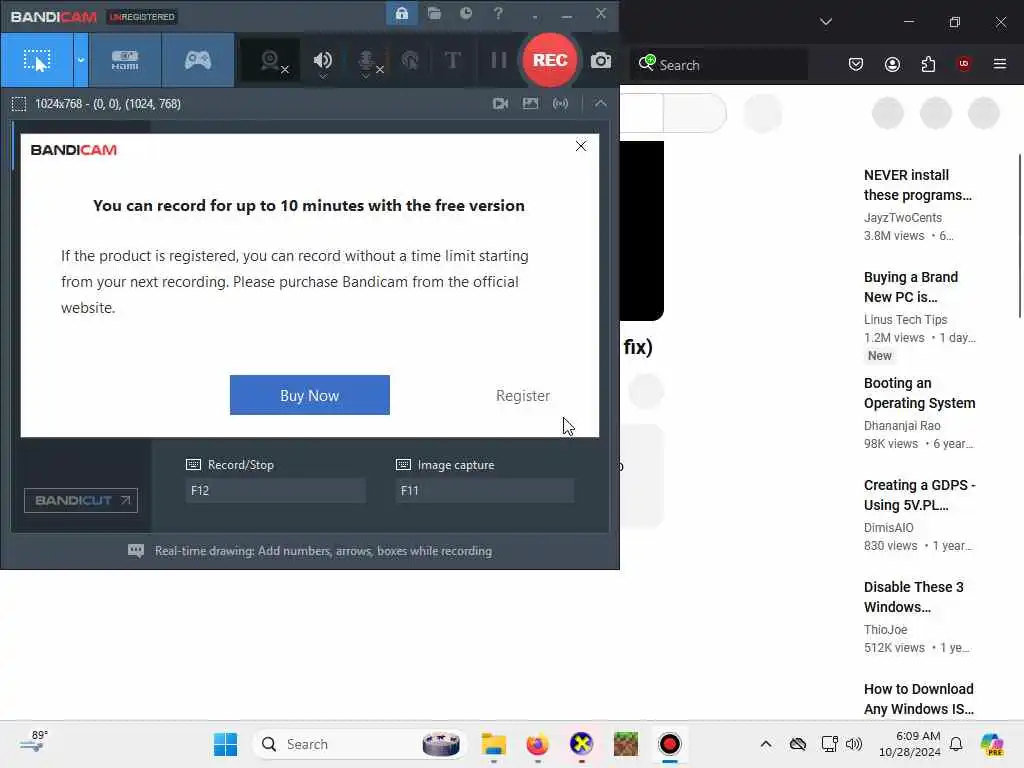Open the browser Pocket save icon

pyautogui.click(x=856, y=64)
